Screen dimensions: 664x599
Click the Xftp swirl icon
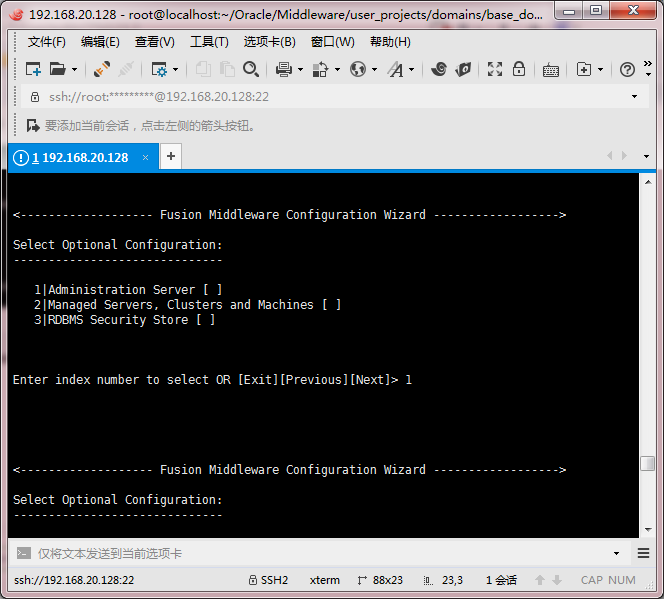click(x=439, y=69)
